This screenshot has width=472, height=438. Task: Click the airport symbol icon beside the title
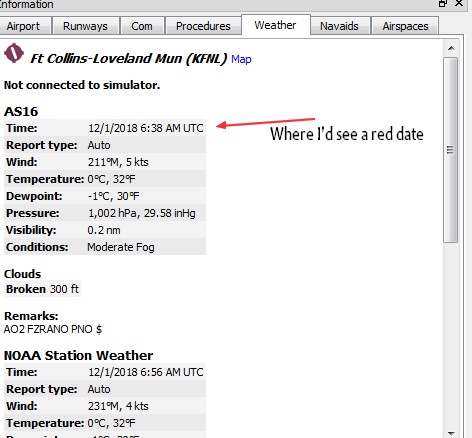point(14,53)
